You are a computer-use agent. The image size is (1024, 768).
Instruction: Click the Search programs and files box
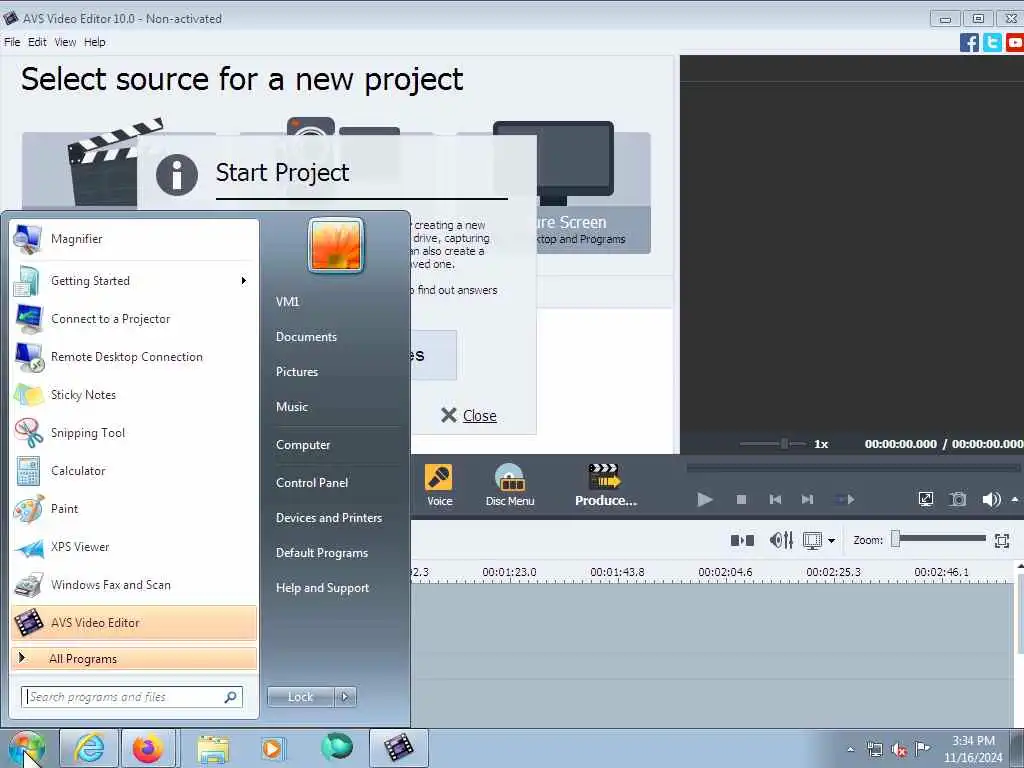pos(132,697)
